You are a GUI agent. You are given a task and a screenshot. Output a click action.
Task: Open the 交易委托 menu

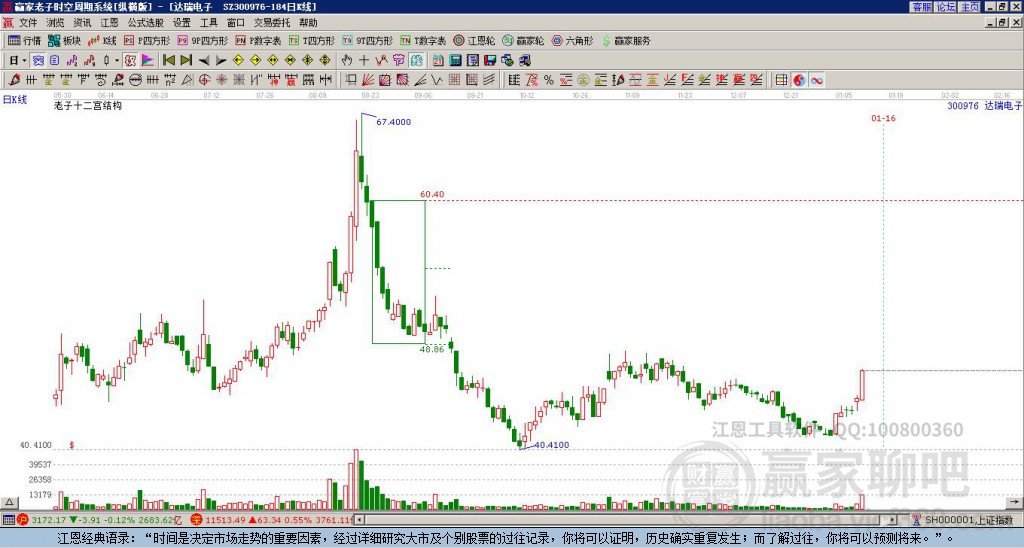[272, 23]
